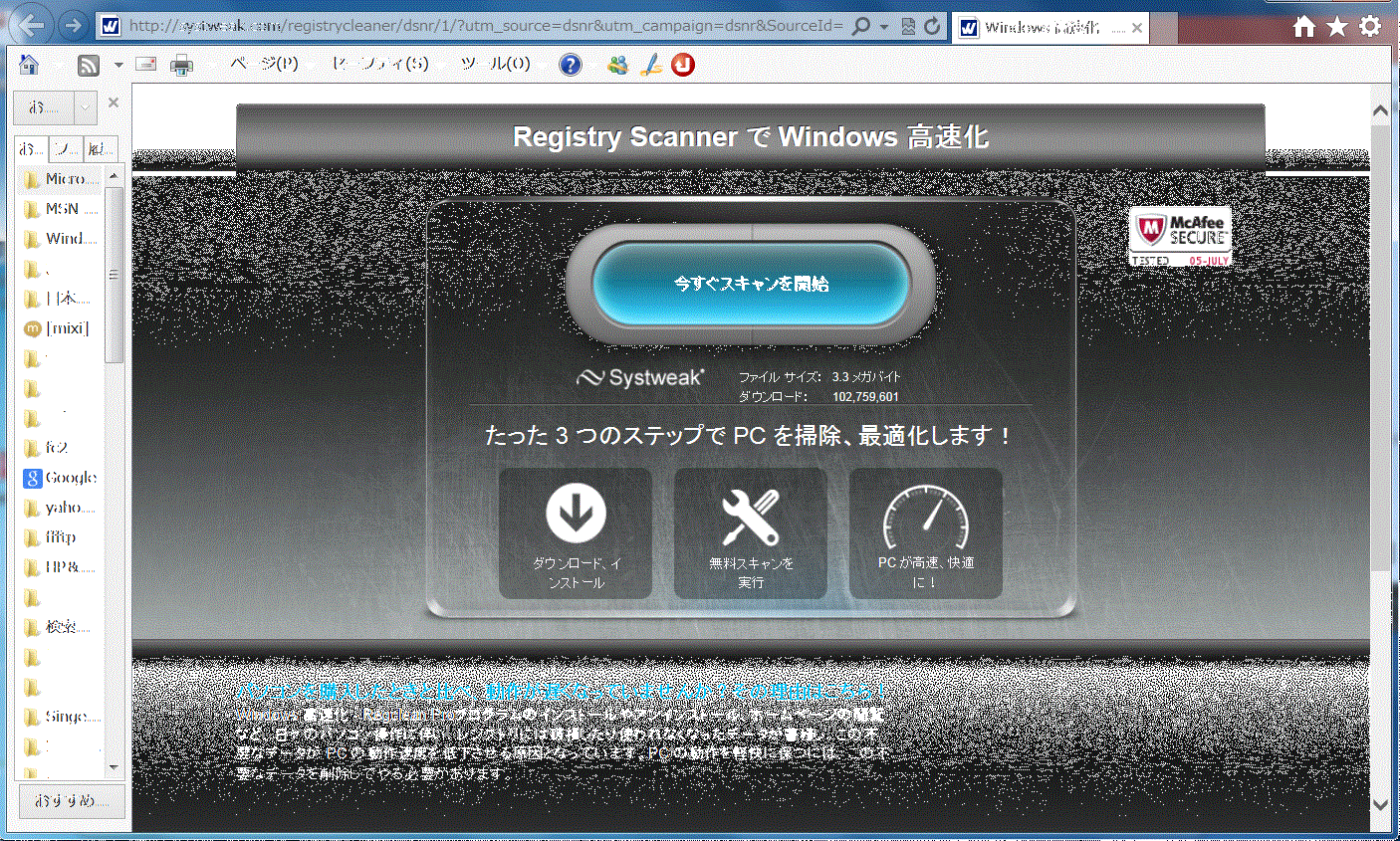1400x841 pixels.
Task: Open the Wind... favorites folder
Action: pos(62,239)
